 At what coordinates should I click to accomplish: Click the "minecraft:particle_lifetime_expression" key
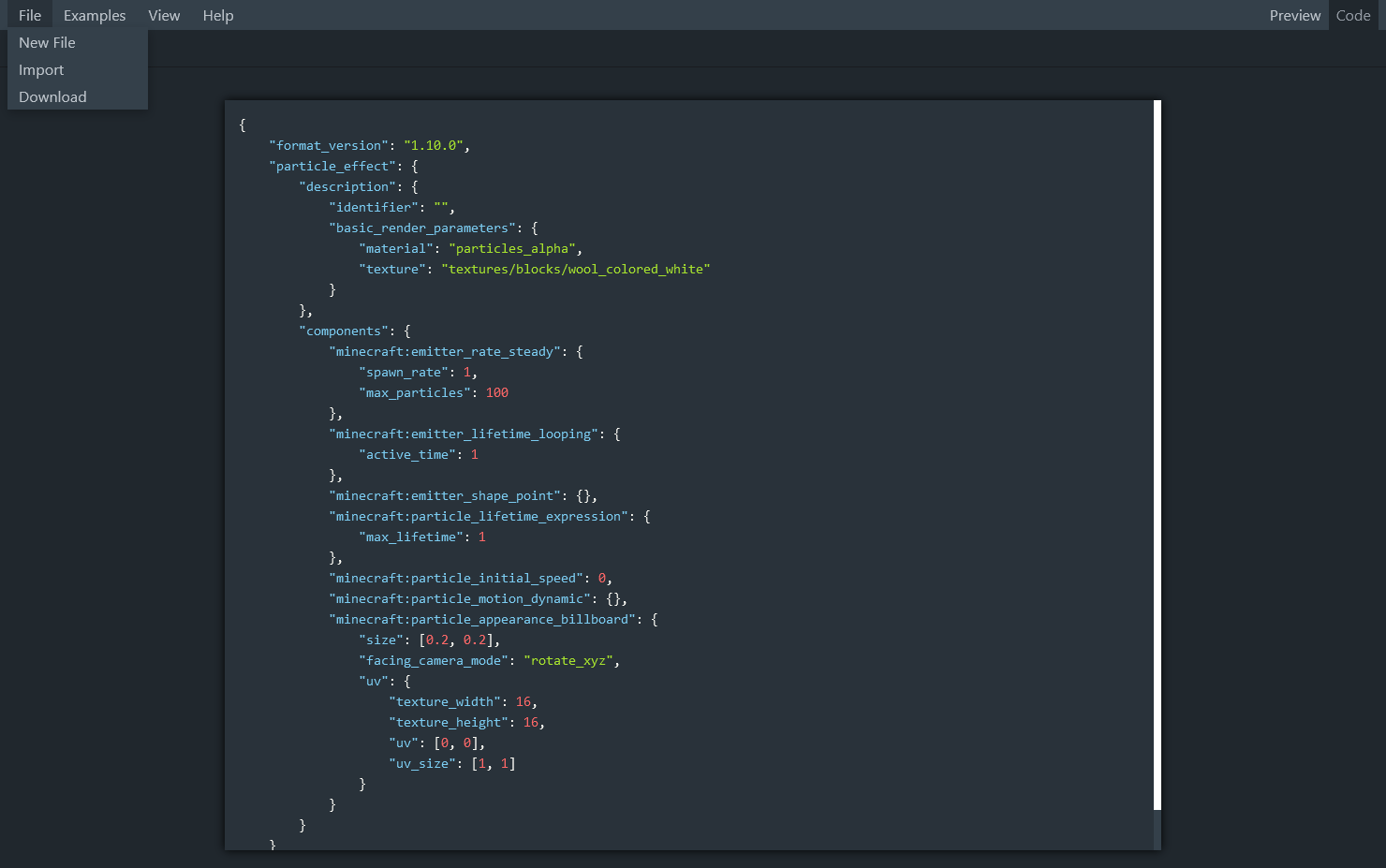point(479,516)
